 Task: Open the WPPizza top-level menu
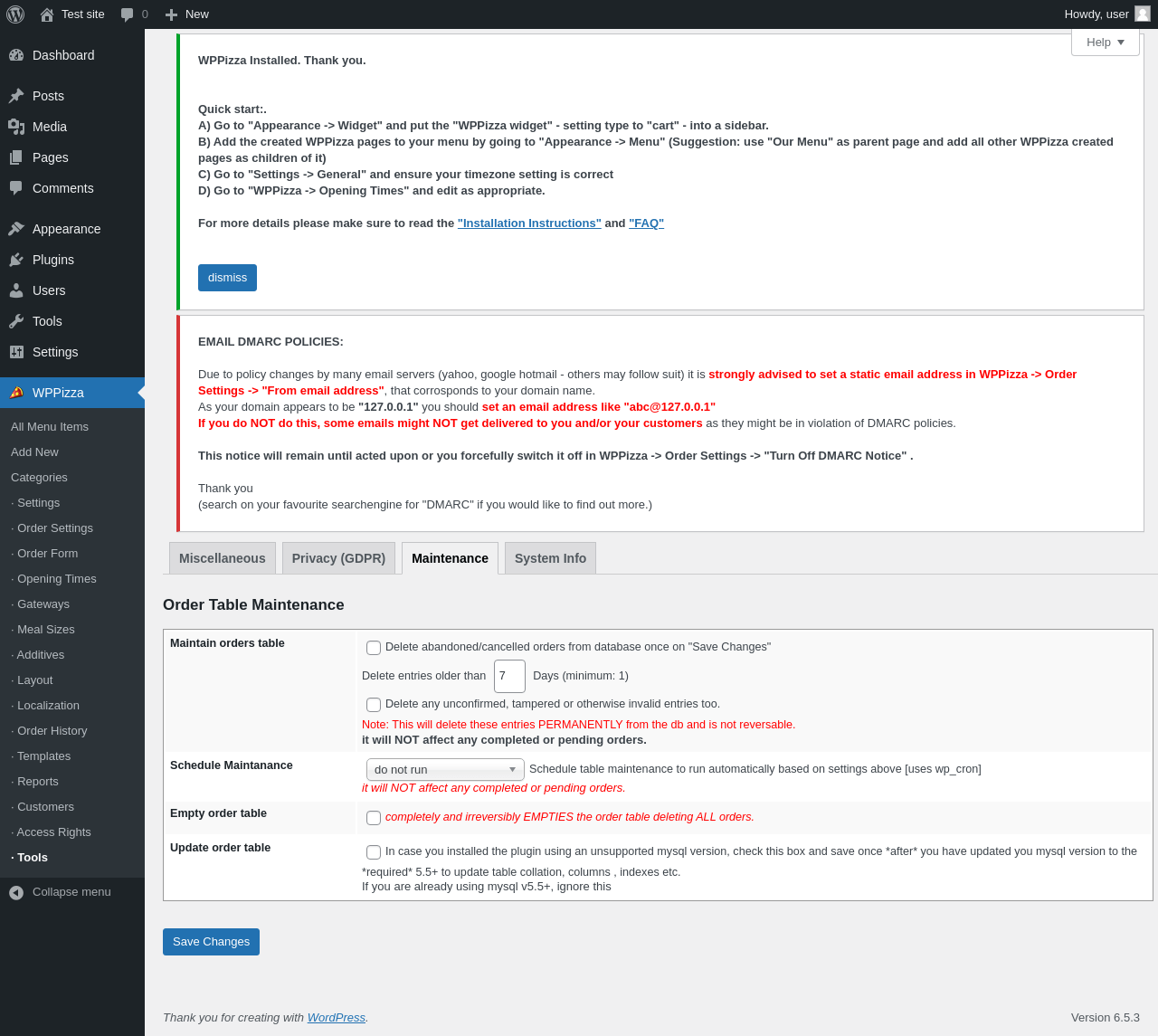[x=72, y=393]
